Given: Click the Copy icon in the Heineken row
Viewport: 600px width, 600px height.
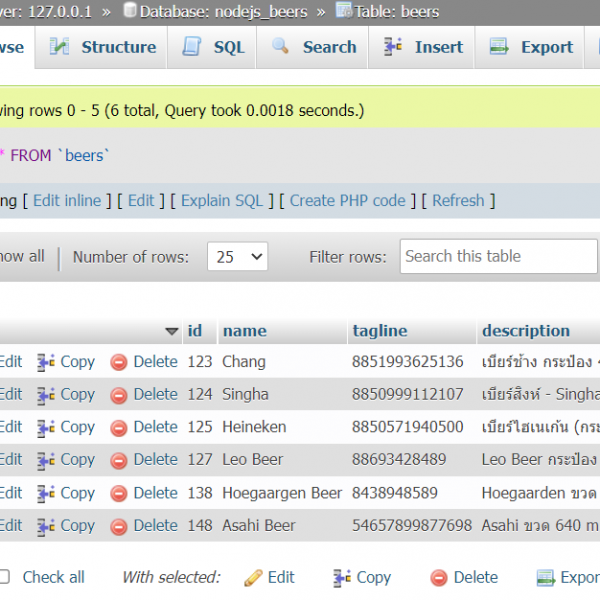Looking at the screenshot, I should click(x=46, y=428).
